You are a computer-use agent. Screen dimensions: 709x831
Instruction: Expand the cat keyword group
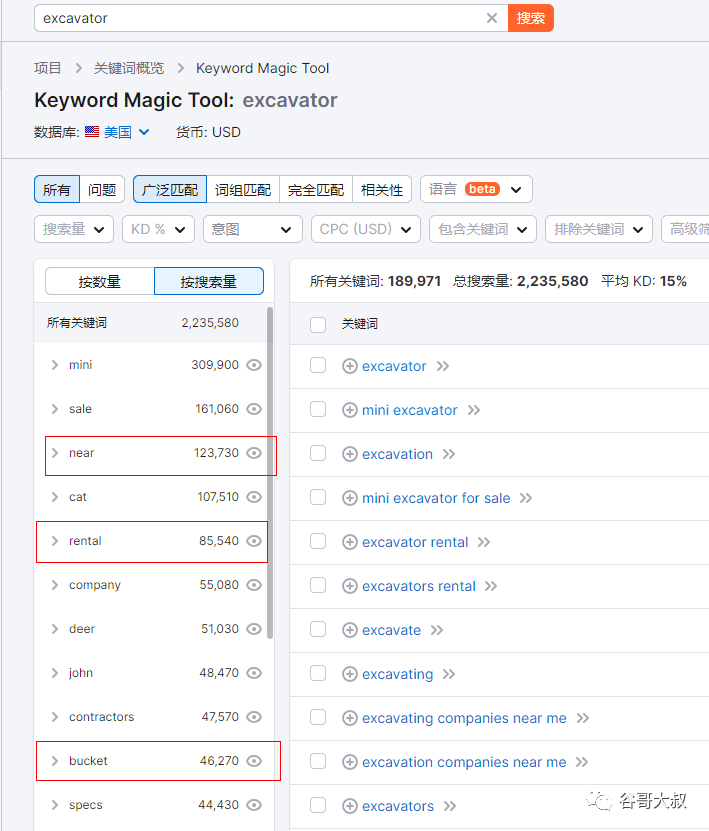coord(55,497)
